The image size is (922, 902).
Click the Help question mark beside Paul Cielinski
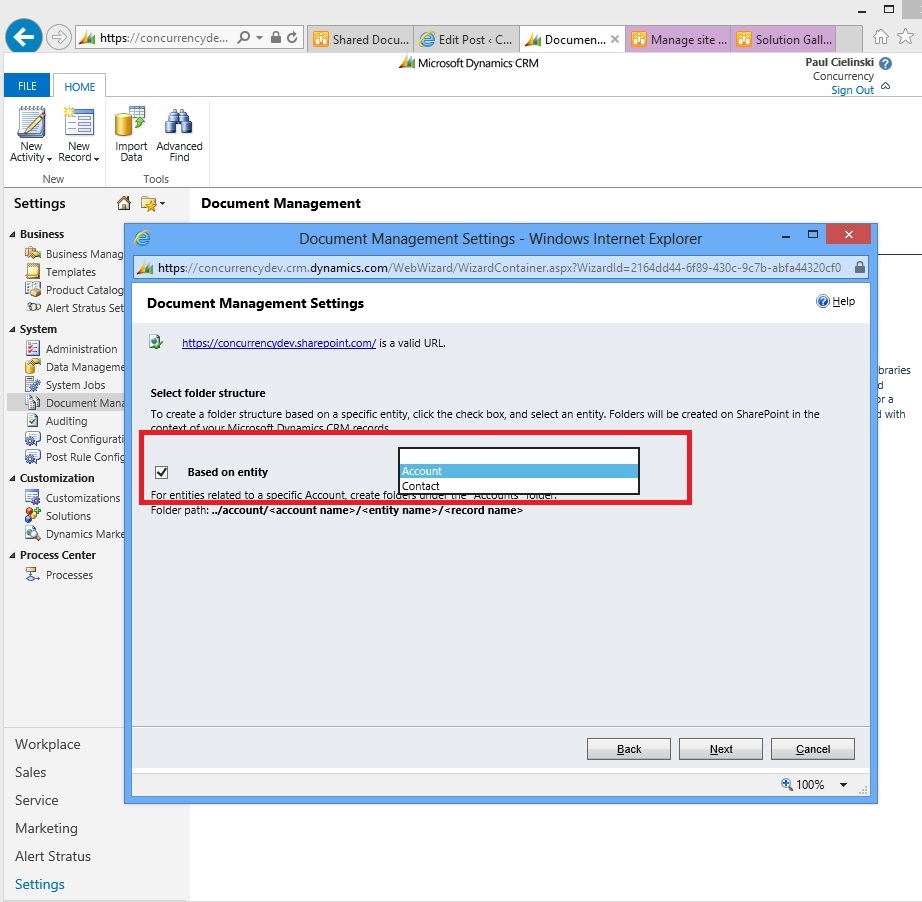pos(886,63)
